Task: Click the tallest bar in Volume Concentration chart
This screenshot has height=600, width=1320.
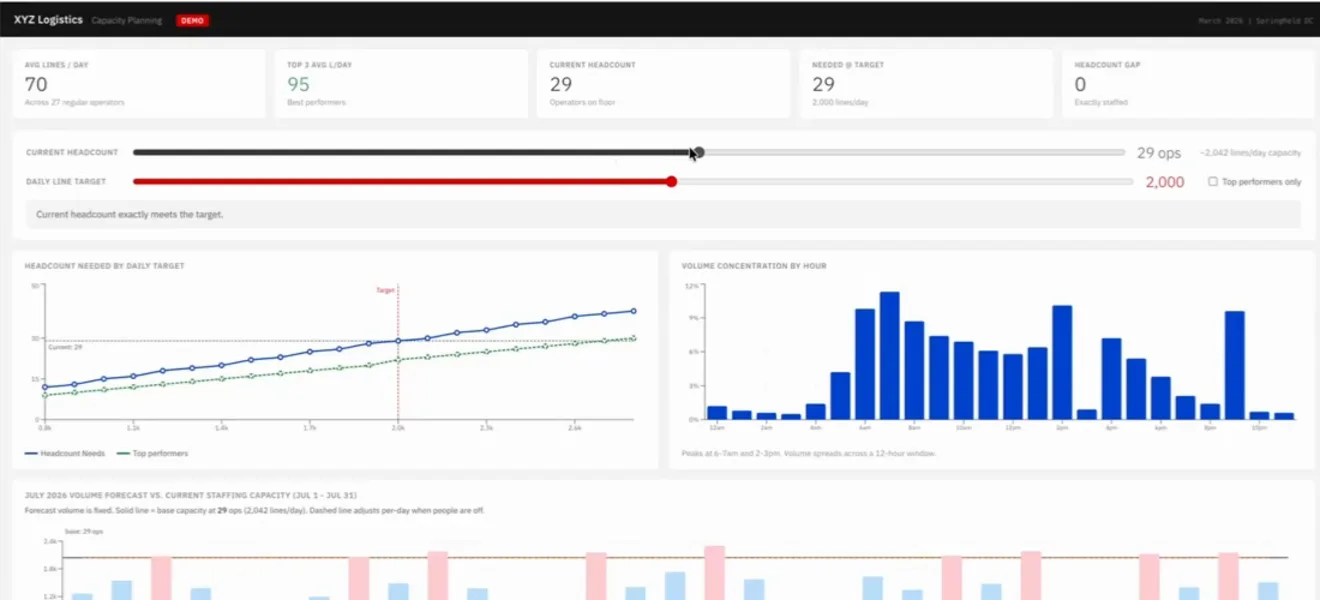Action: (889, 355)
